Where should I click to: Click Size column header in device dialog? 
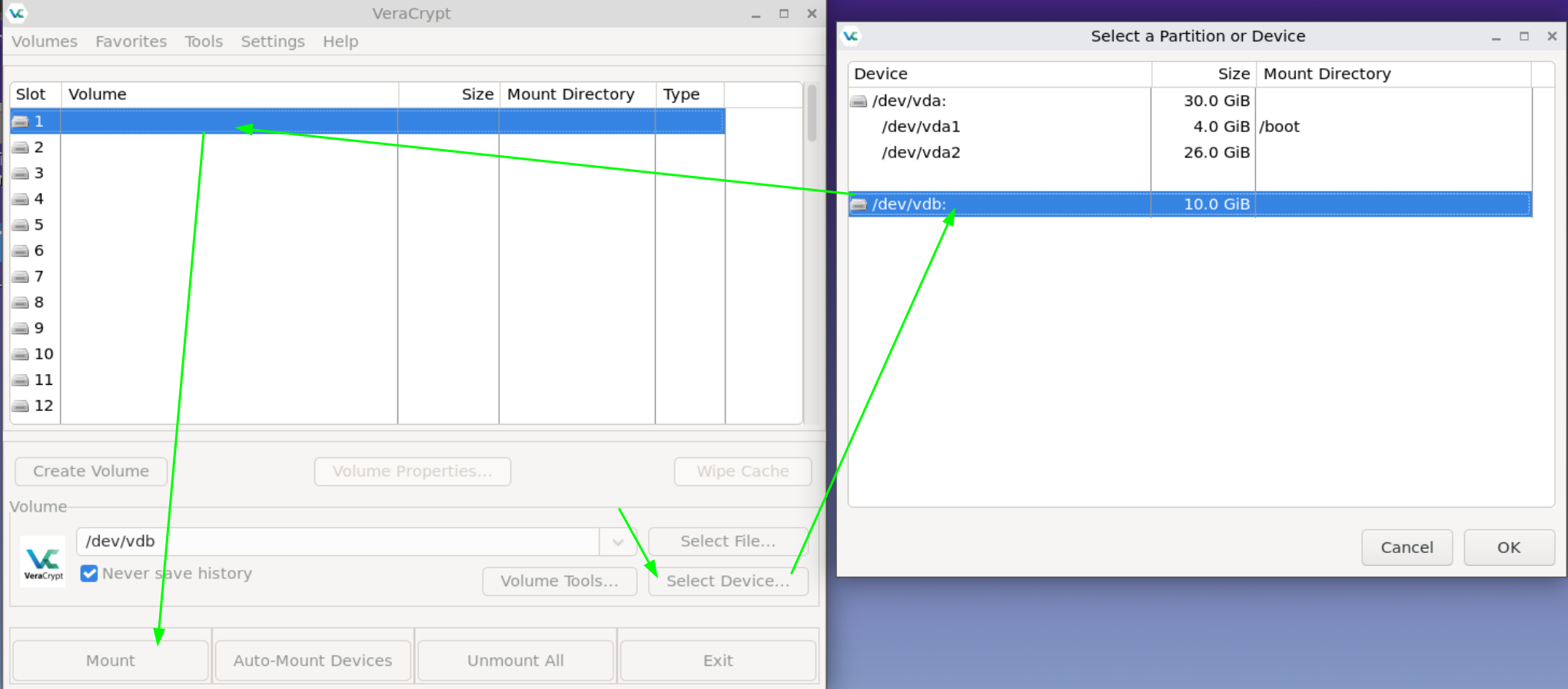point(1204,74)
